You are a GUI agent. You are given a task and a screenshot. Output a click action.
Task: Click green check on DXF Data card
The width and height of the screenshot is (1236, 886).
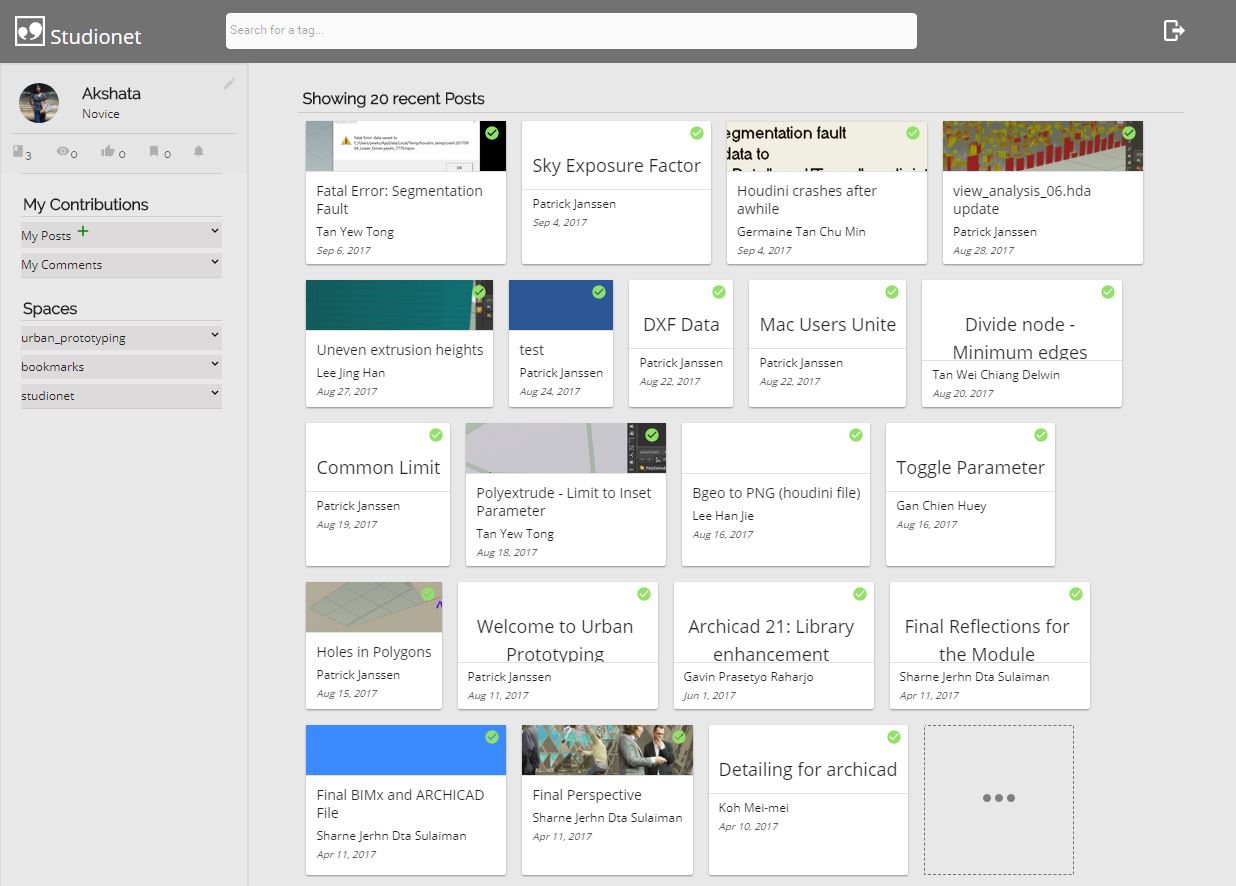click(x=719, y=292)
